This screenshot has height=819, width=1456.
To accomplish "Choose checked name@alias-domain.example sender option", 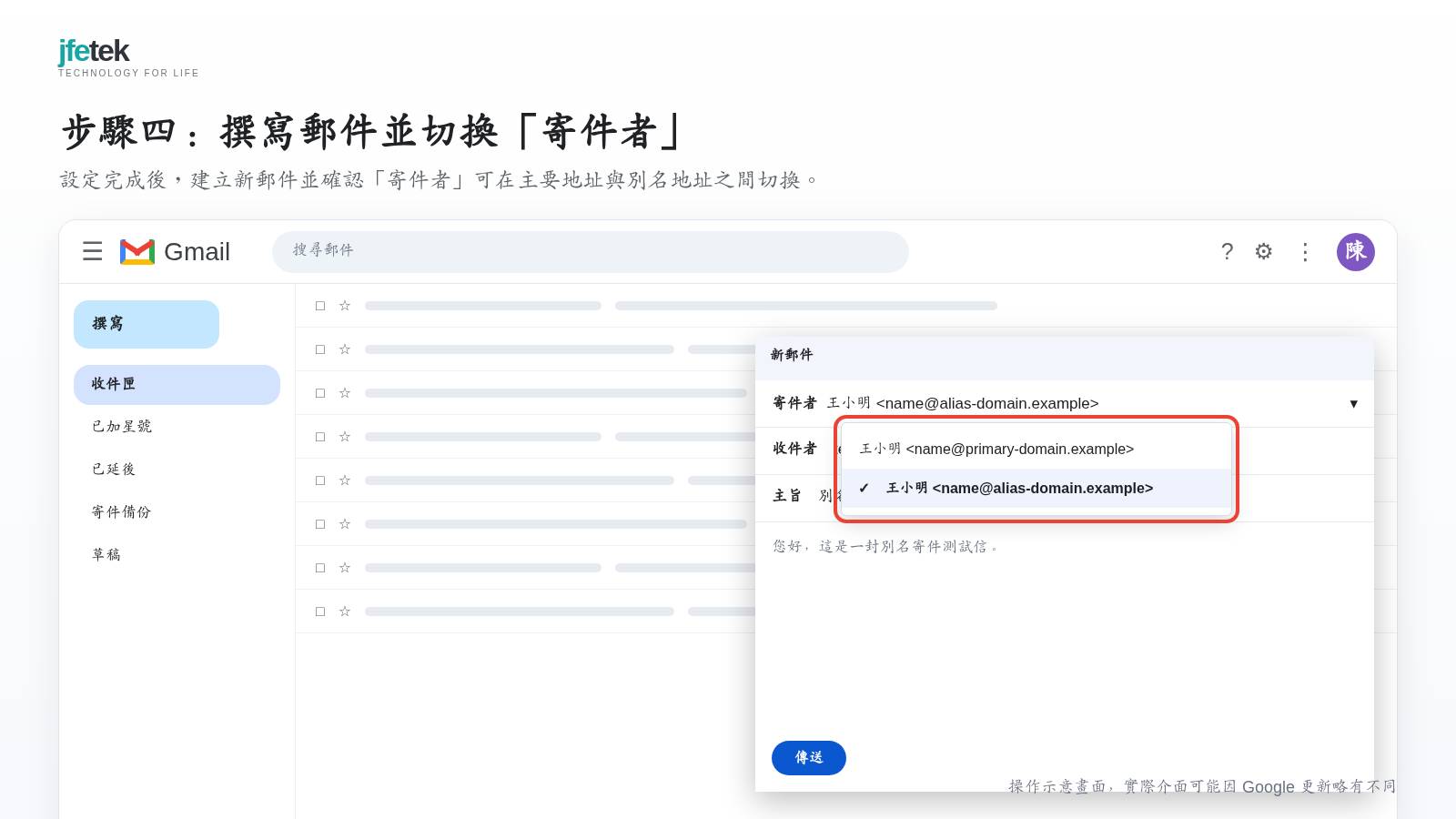I will click(x=1036, y=489).
